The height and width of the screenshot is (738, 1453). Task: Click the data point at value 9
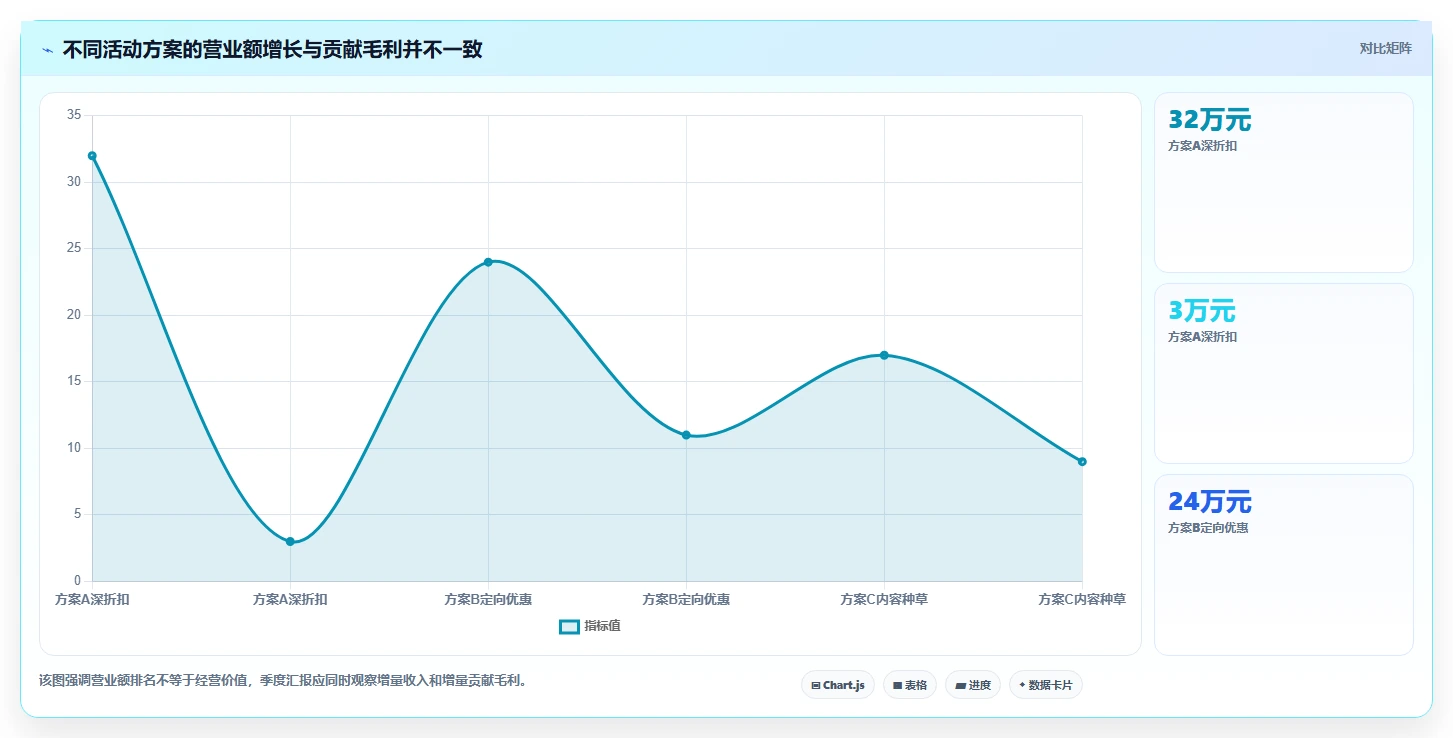coord(1082,461)
